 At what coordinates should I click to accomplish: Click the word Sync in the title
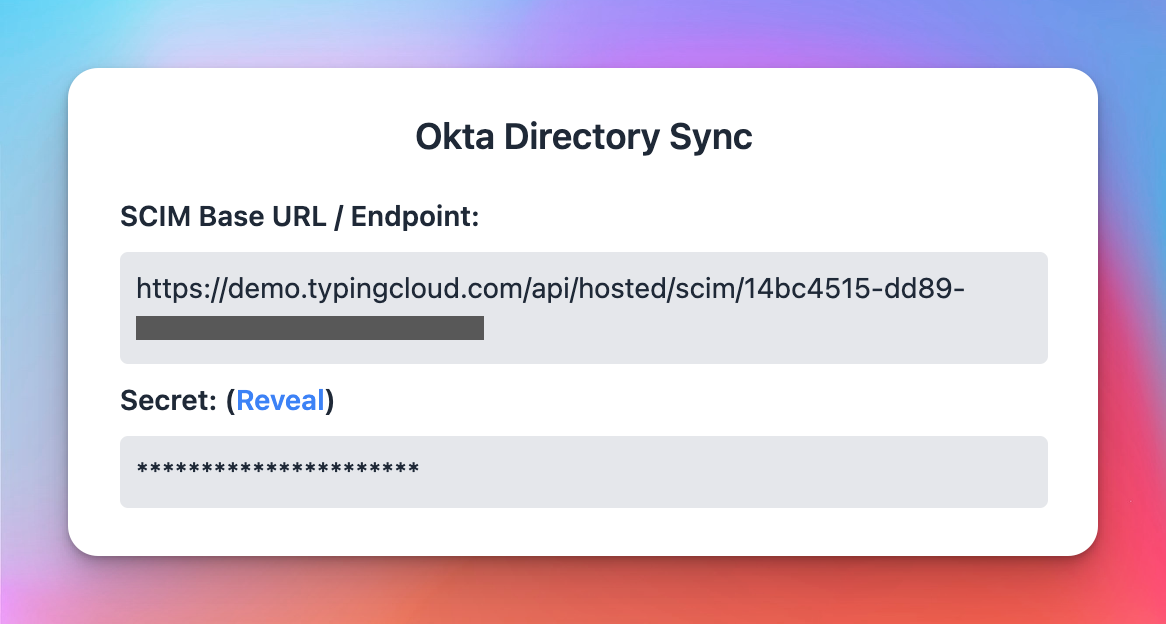[711, 138]
